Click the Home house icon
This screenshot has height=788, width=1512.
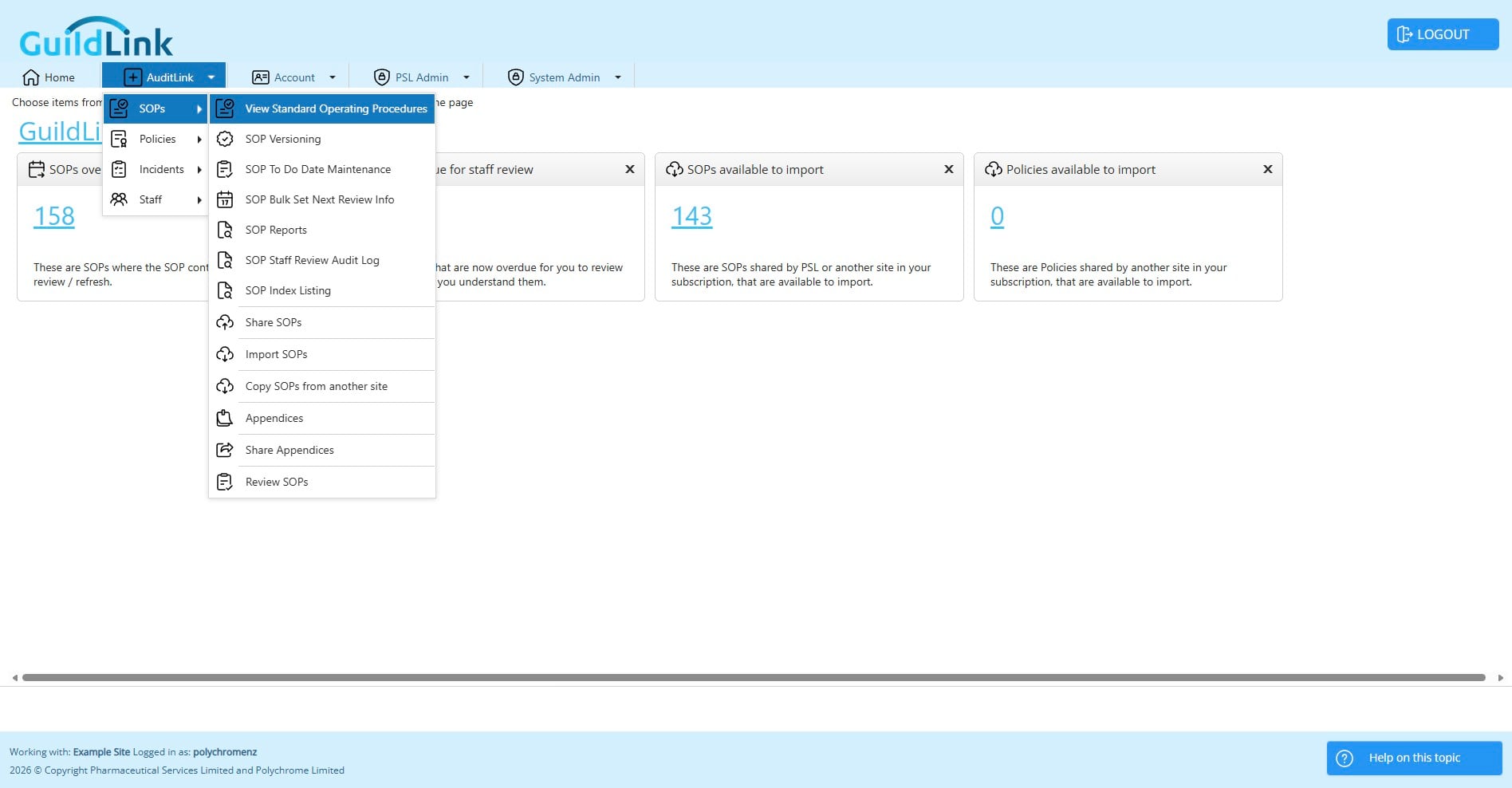tap(31, 77)
